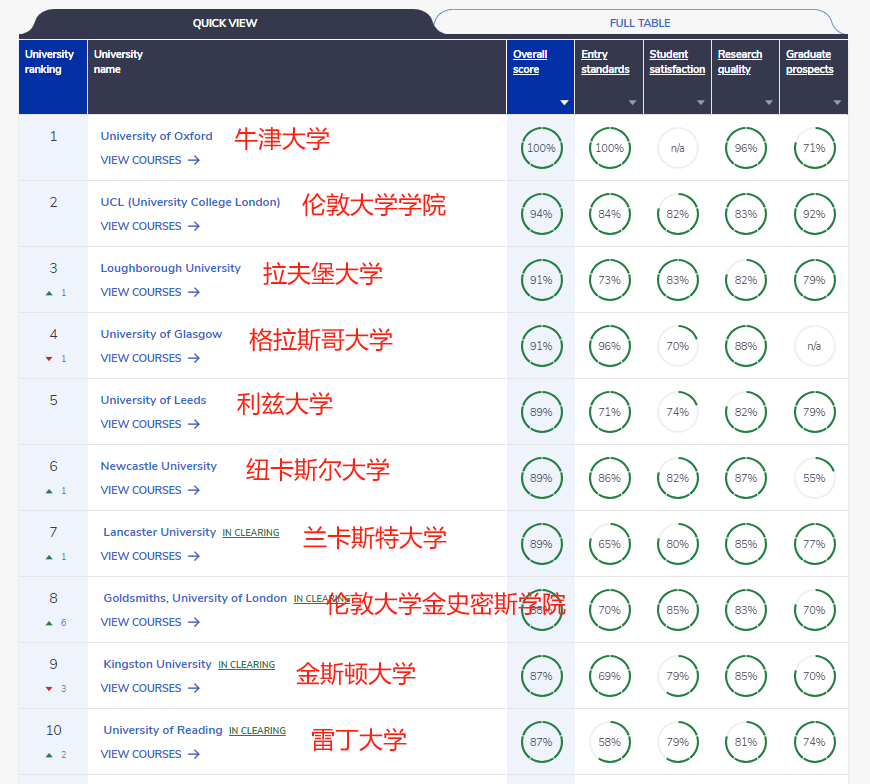The width and height of the screenshot is (870, 784).
Task: Open Loughborough University link
Action: coord(170,268)
